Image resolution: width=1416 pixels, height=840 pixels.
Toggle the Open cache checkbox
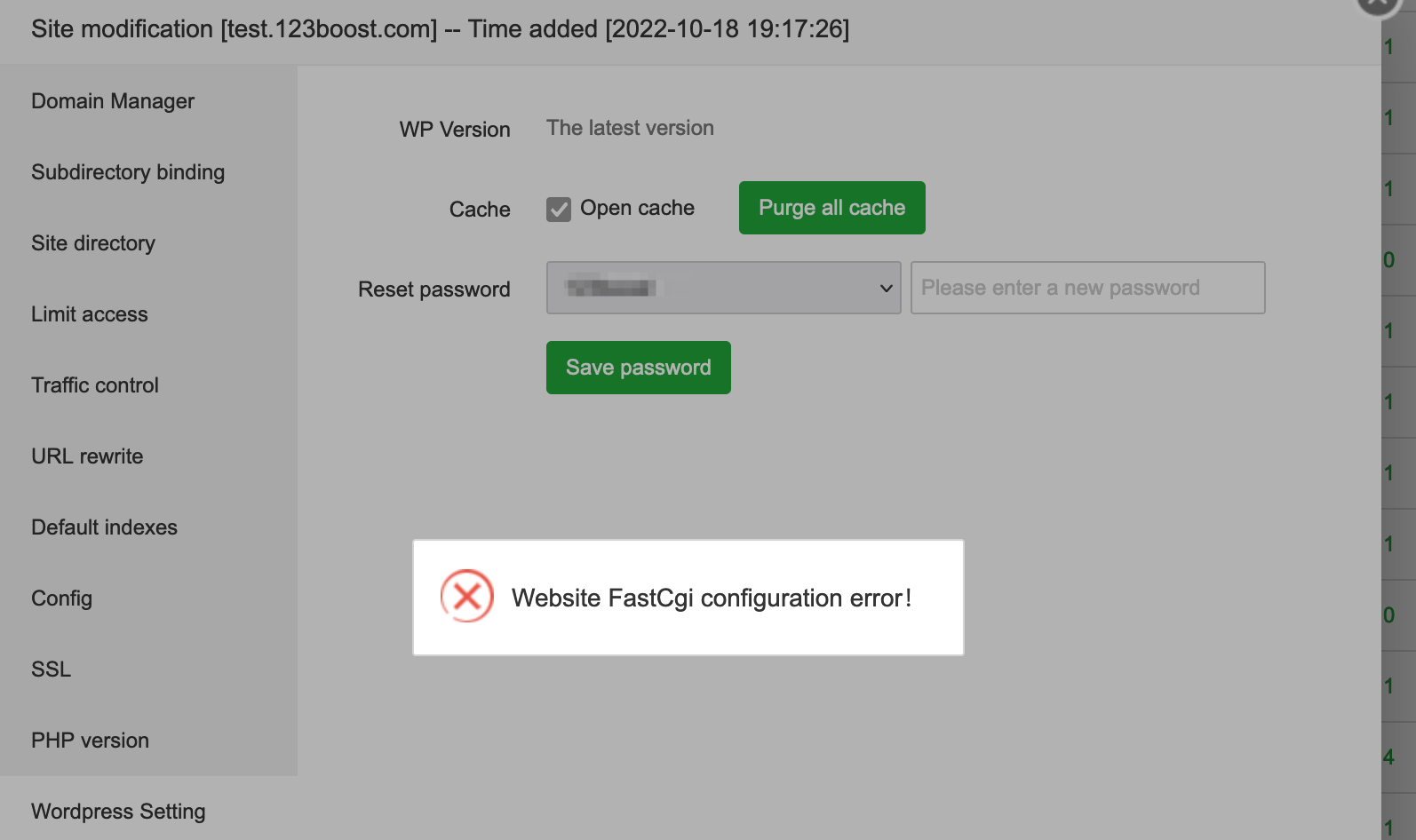pos(559,209)
